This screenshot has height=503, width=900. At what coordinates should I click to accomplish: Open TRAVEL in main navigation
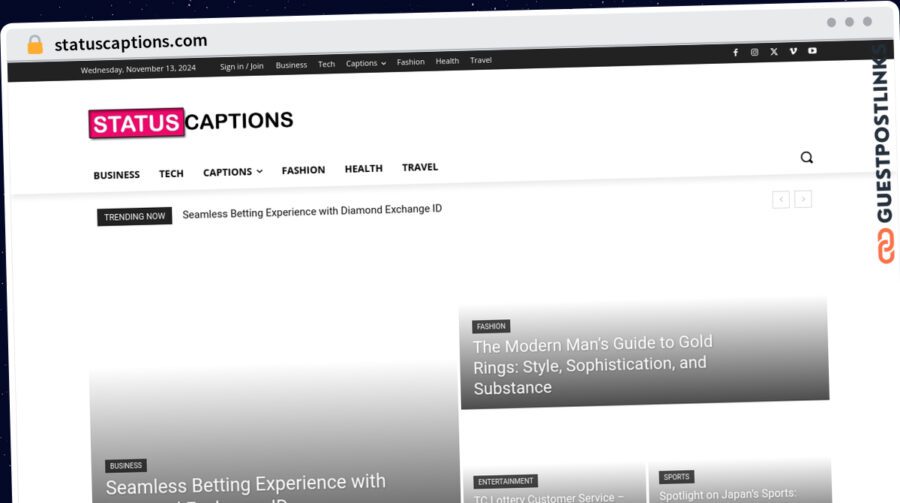[420, 167]
